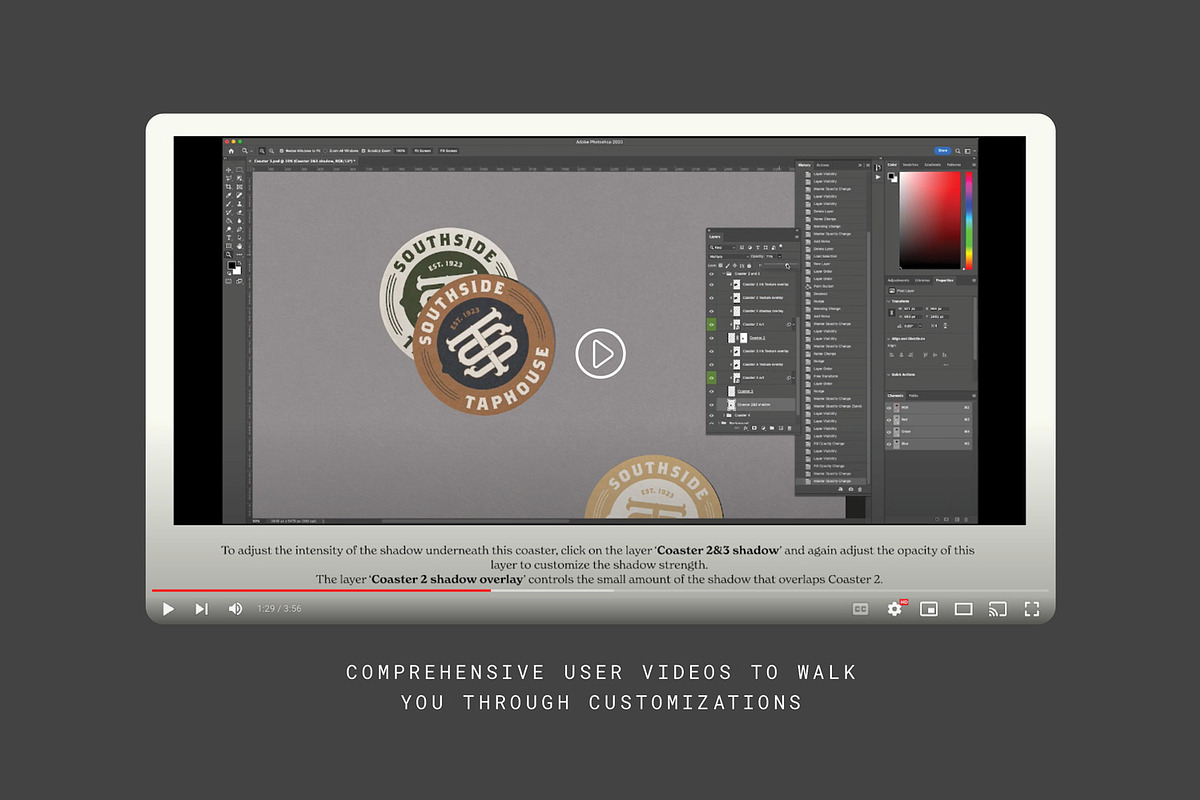This screenshot has height=800, width=1200.
Task: Hide the Coaster 2&3 shadow layer
Action: (x=712, y=405)
